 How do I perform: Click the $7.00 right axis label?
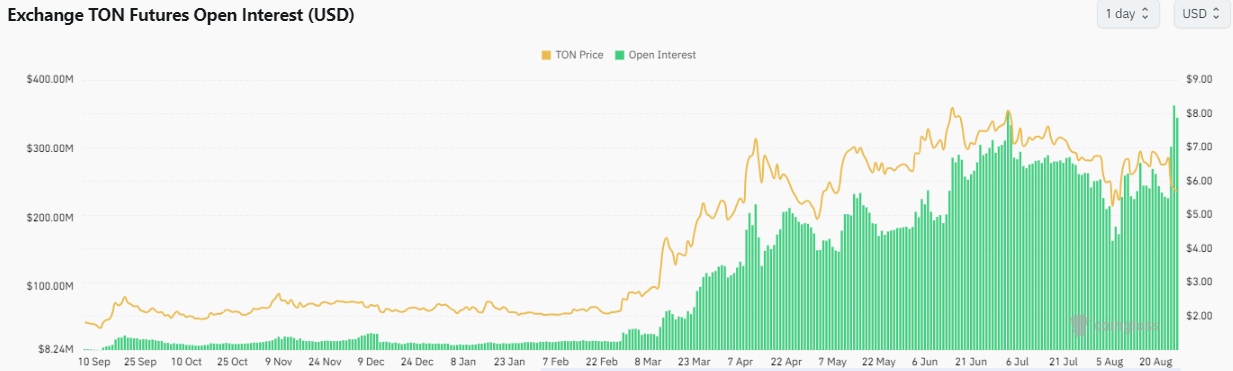[1198, 147]
